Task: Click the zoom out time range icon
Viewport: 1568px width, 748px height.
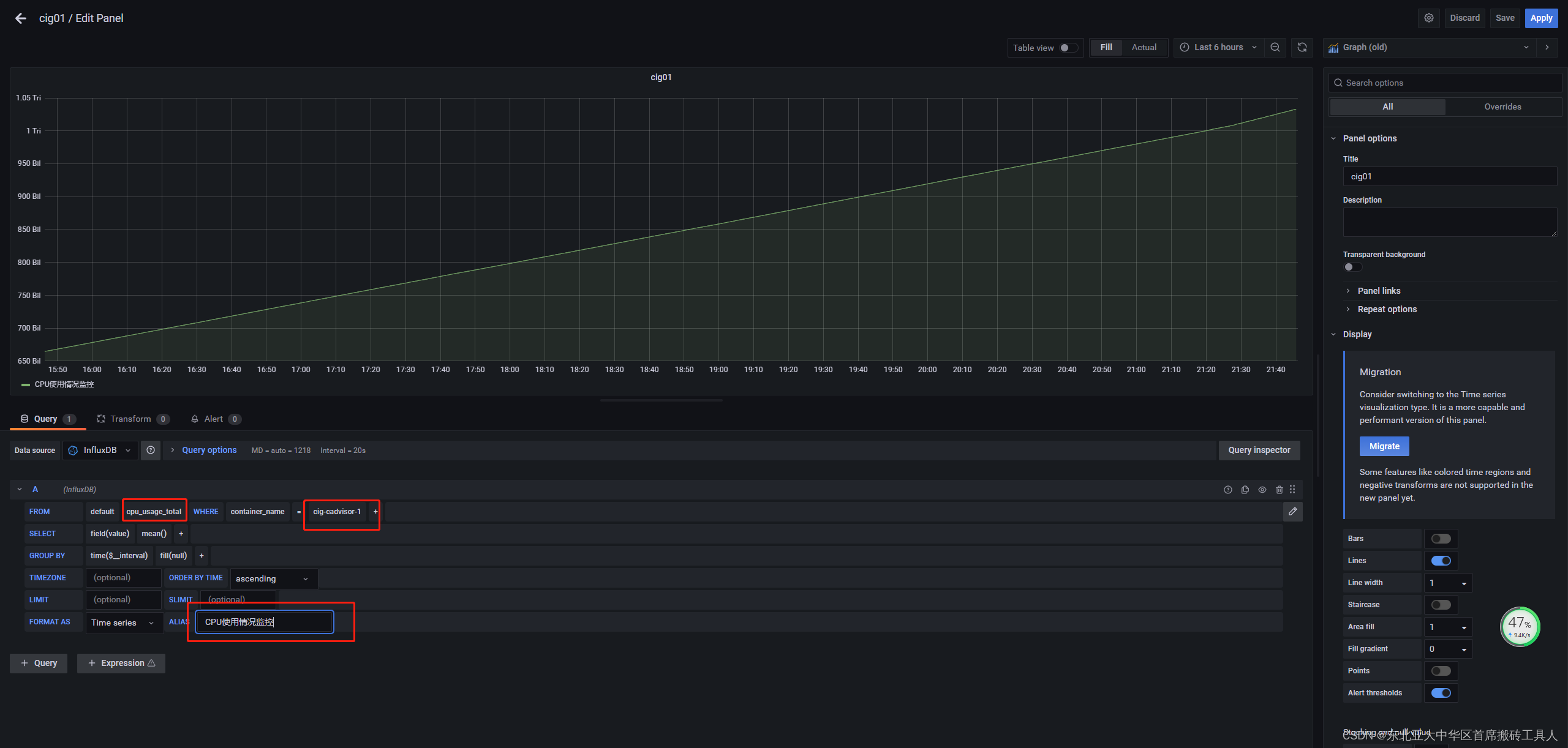Action: (1275, 48)
